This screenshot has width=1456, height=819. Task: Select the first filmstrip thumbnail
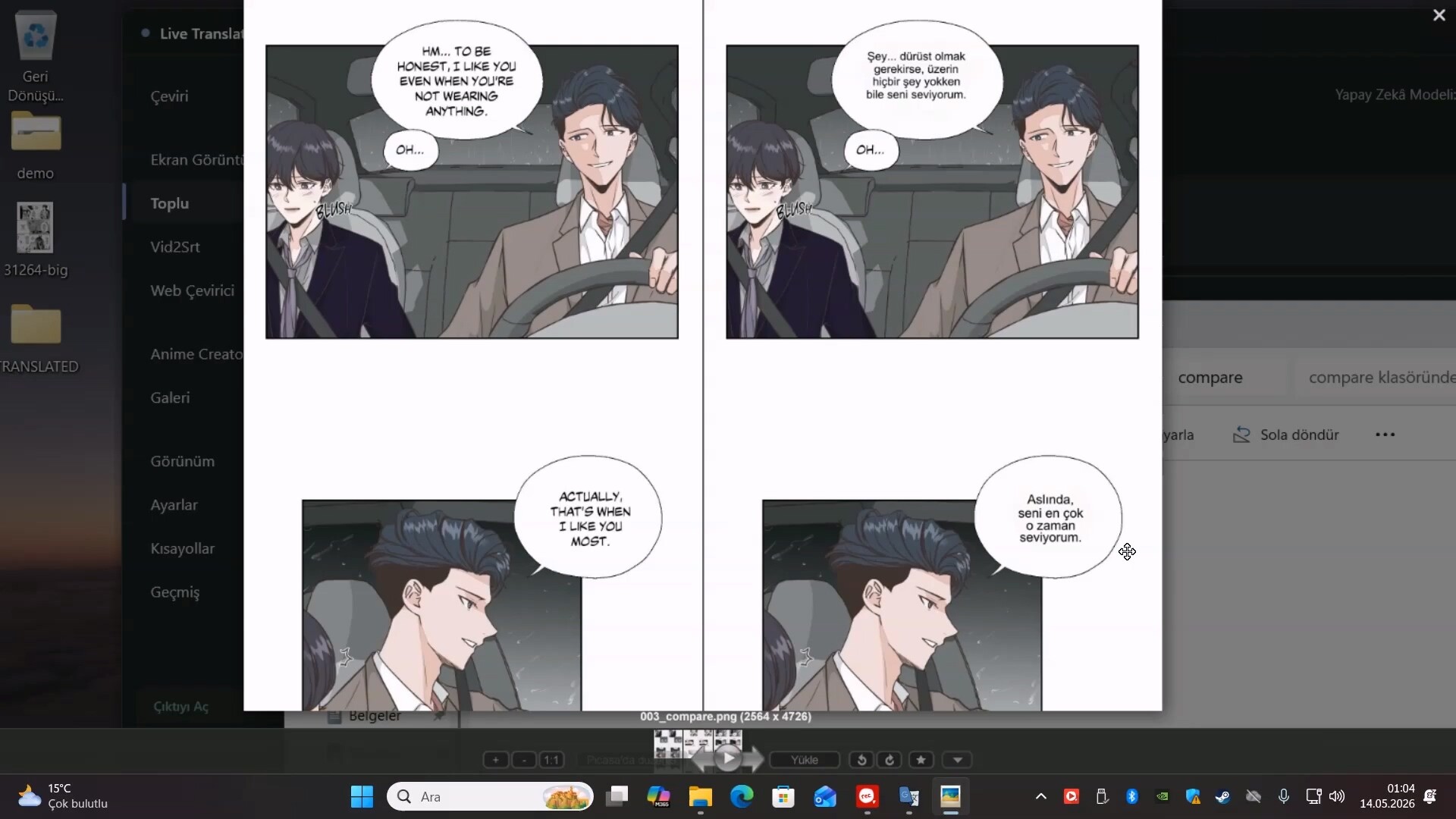coord(669,743)
